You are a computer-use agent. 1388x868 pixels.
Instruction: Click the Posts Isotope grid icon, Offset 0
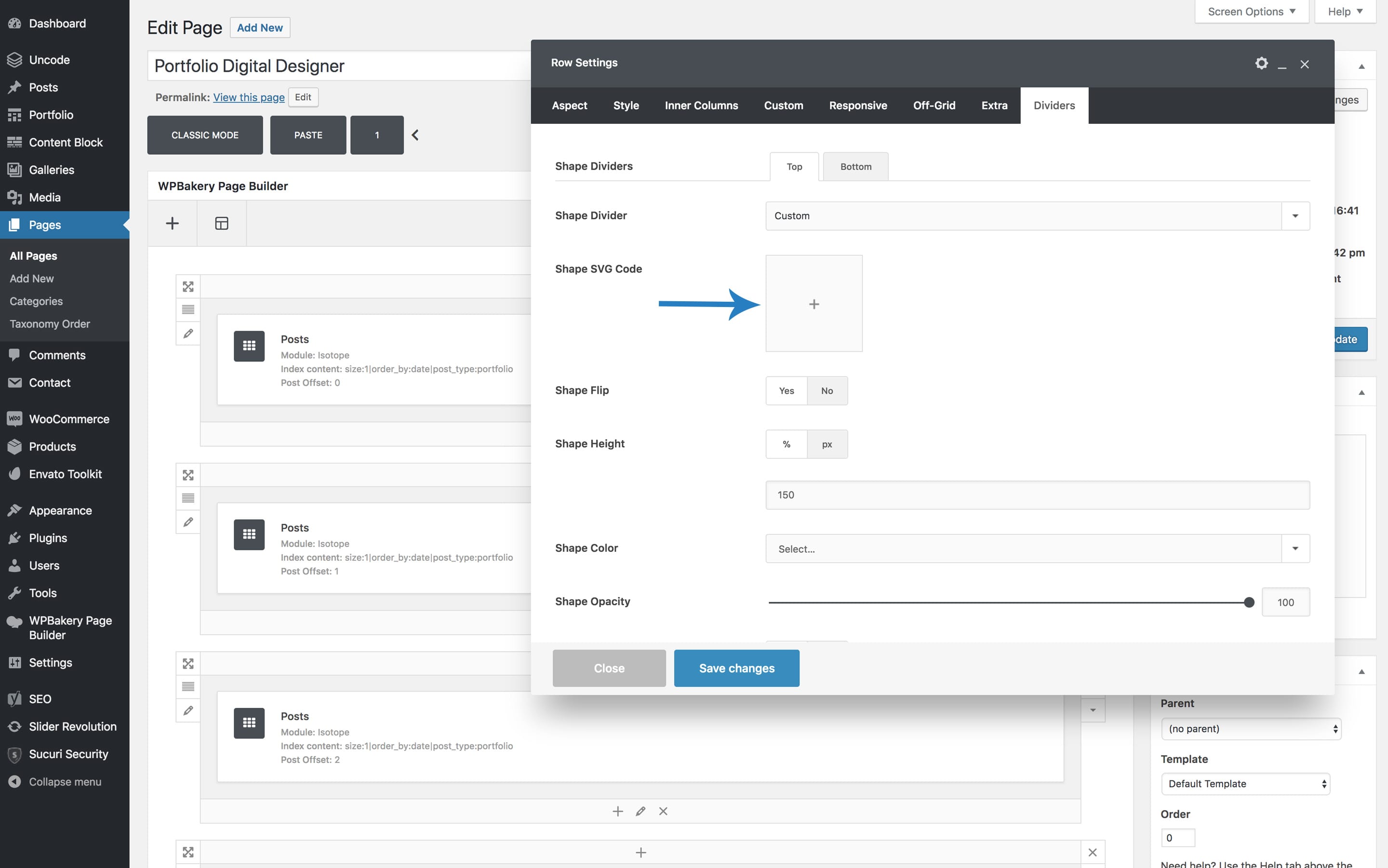click(249, 346)
